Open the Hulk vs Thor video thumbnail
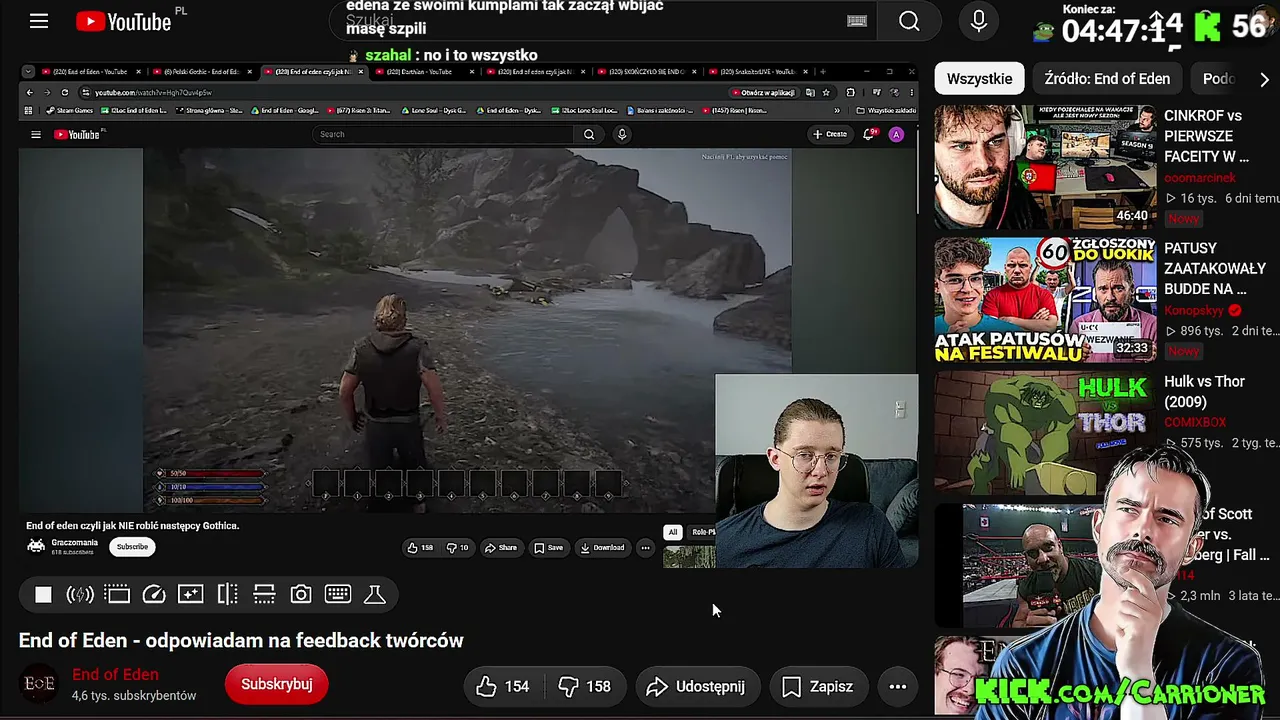Screen dimensions: 1280x720 (1045, 433)
